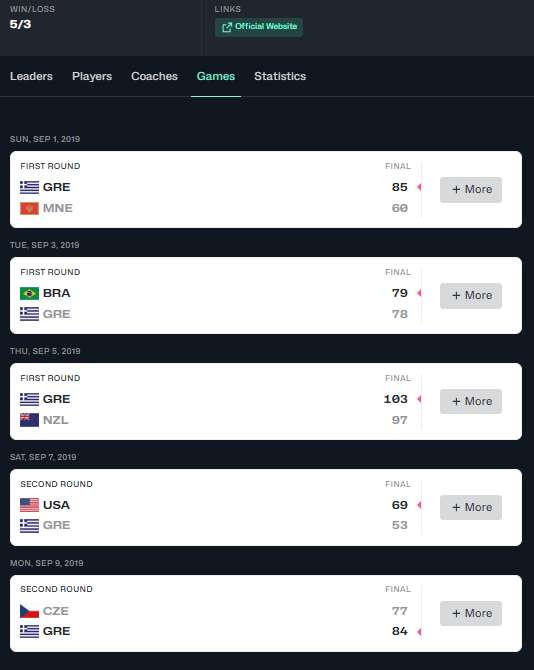
Task: Click the New Zealand flag icon
Action: 29,420
